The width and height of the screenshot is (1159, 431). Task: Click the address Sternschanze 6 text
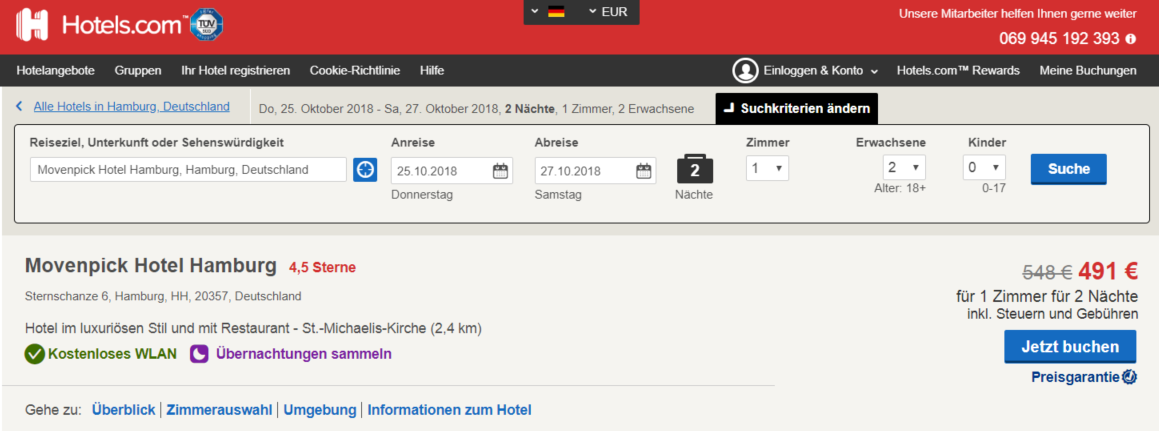163,296
